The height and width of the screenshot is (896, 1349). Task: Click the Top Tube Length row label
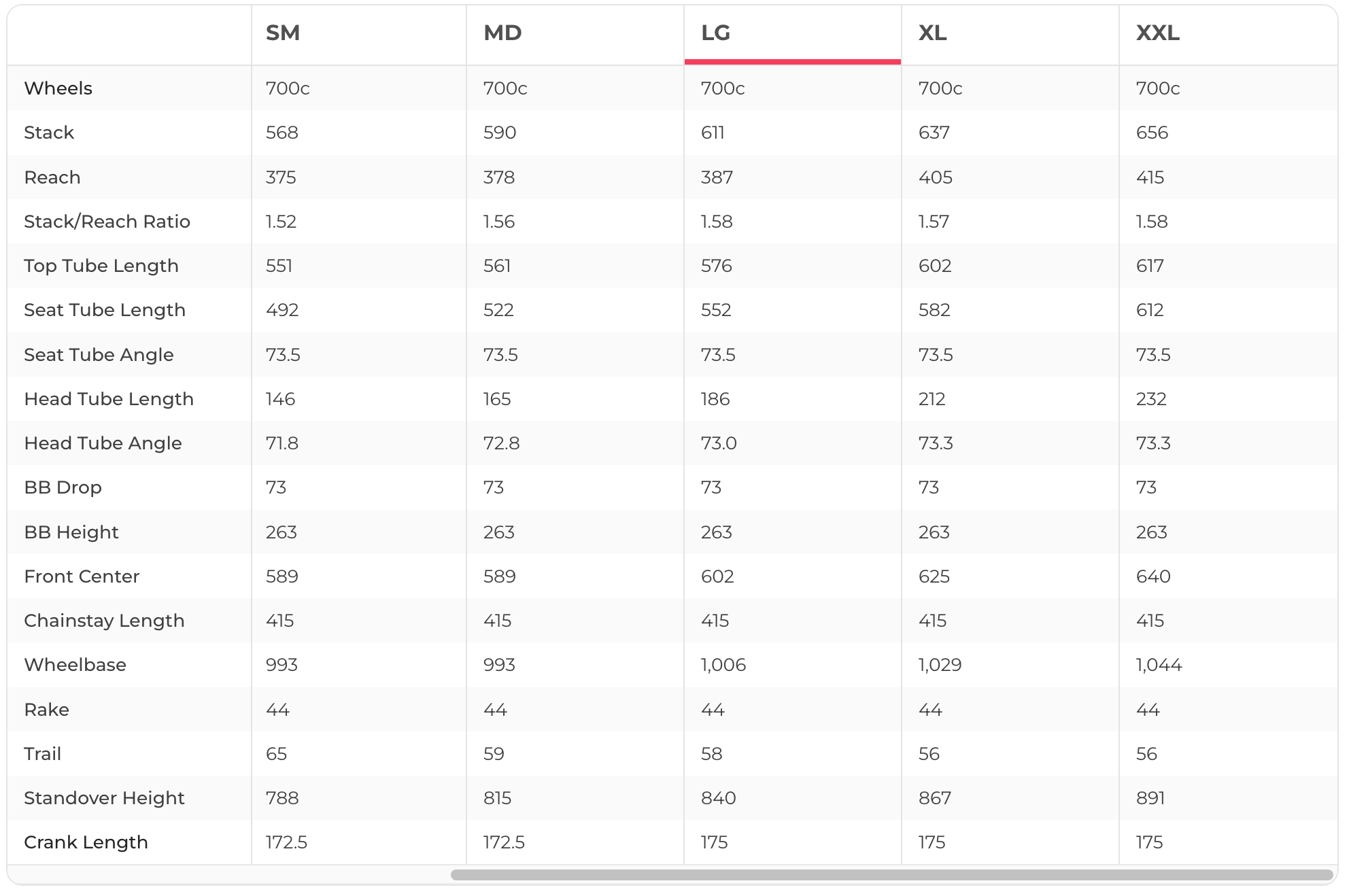coord(101,266)
